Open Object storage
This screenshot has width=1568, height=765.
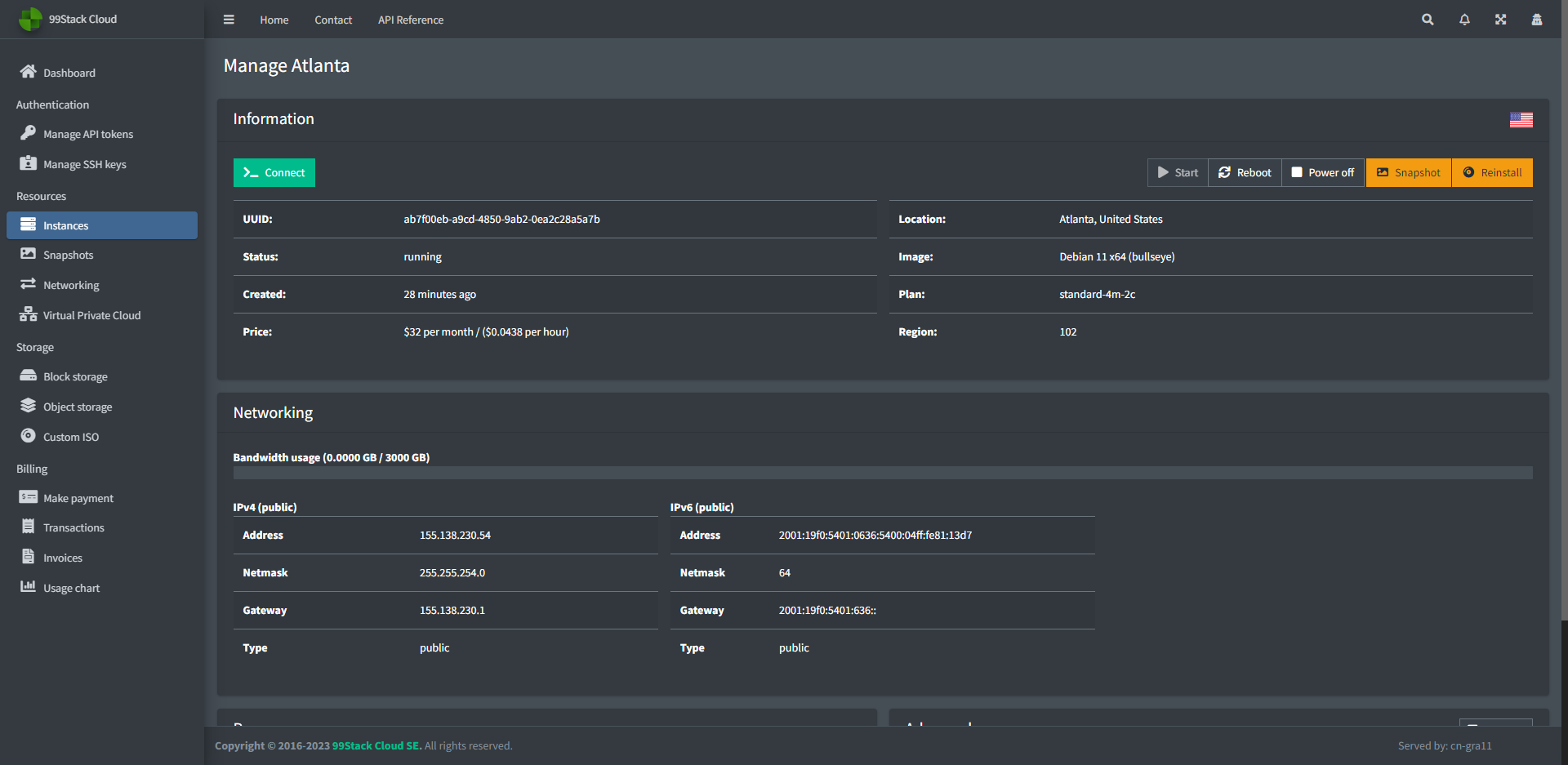click(x=102, y=407)
